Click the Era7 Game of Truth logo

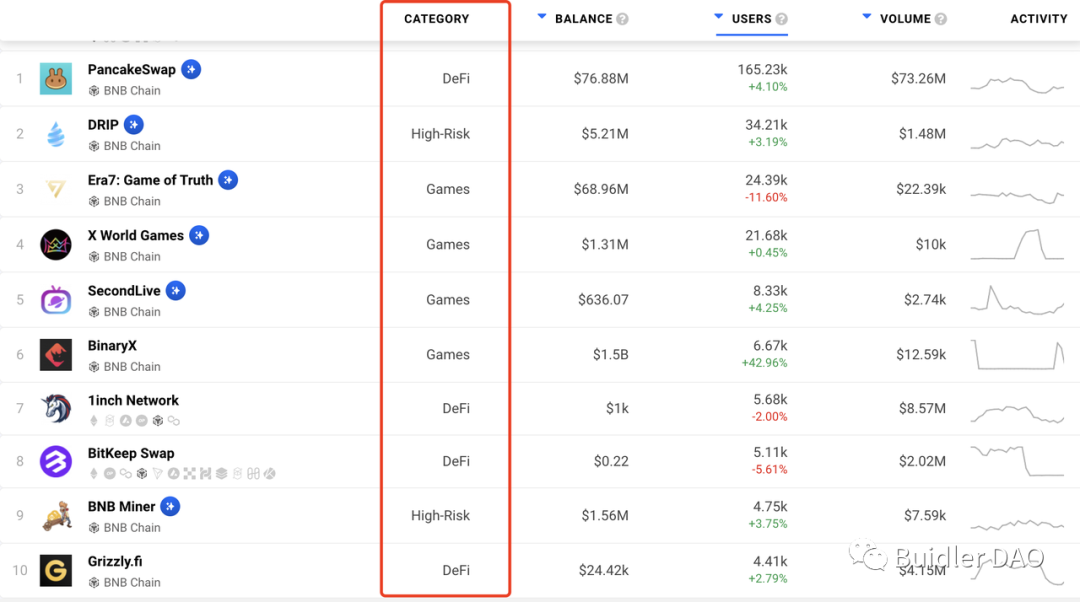point(56,188)
